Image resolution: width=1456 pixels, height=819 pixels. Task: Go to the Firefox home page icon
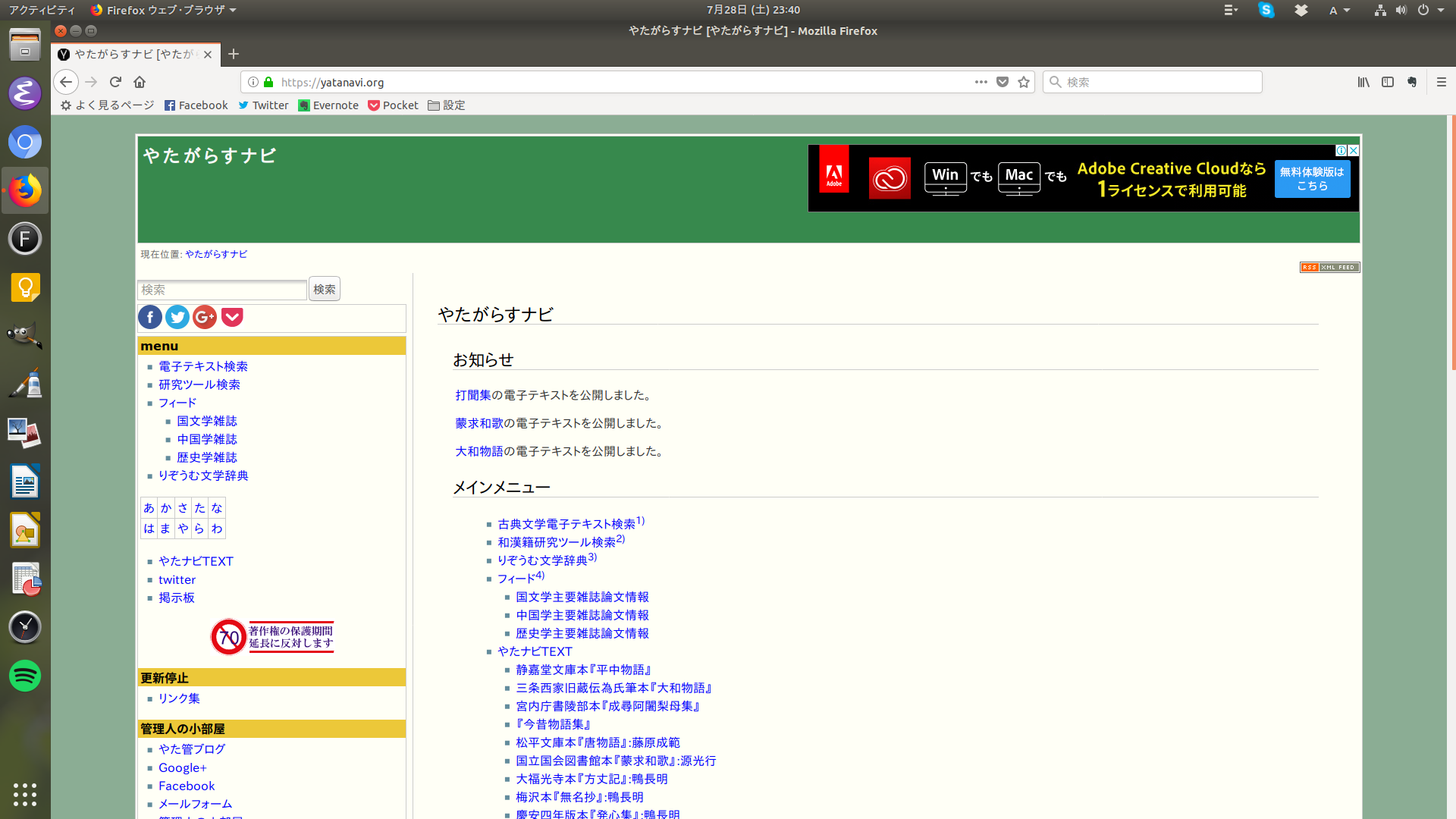(x=140, y=82)
